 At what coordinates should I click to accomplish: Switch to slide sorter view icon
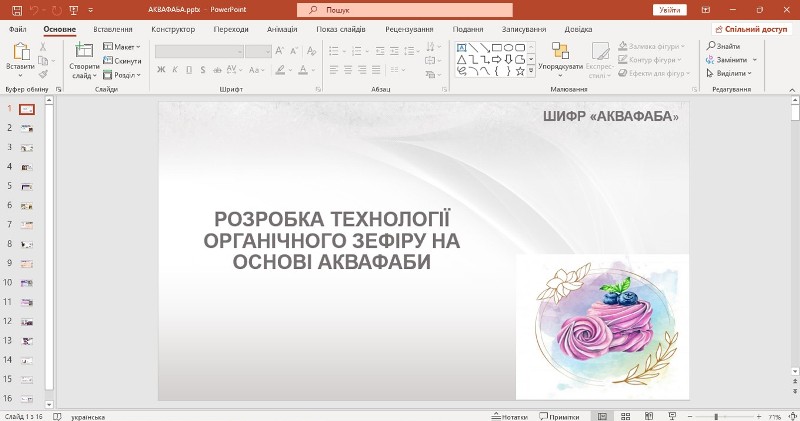coord(626,416)
